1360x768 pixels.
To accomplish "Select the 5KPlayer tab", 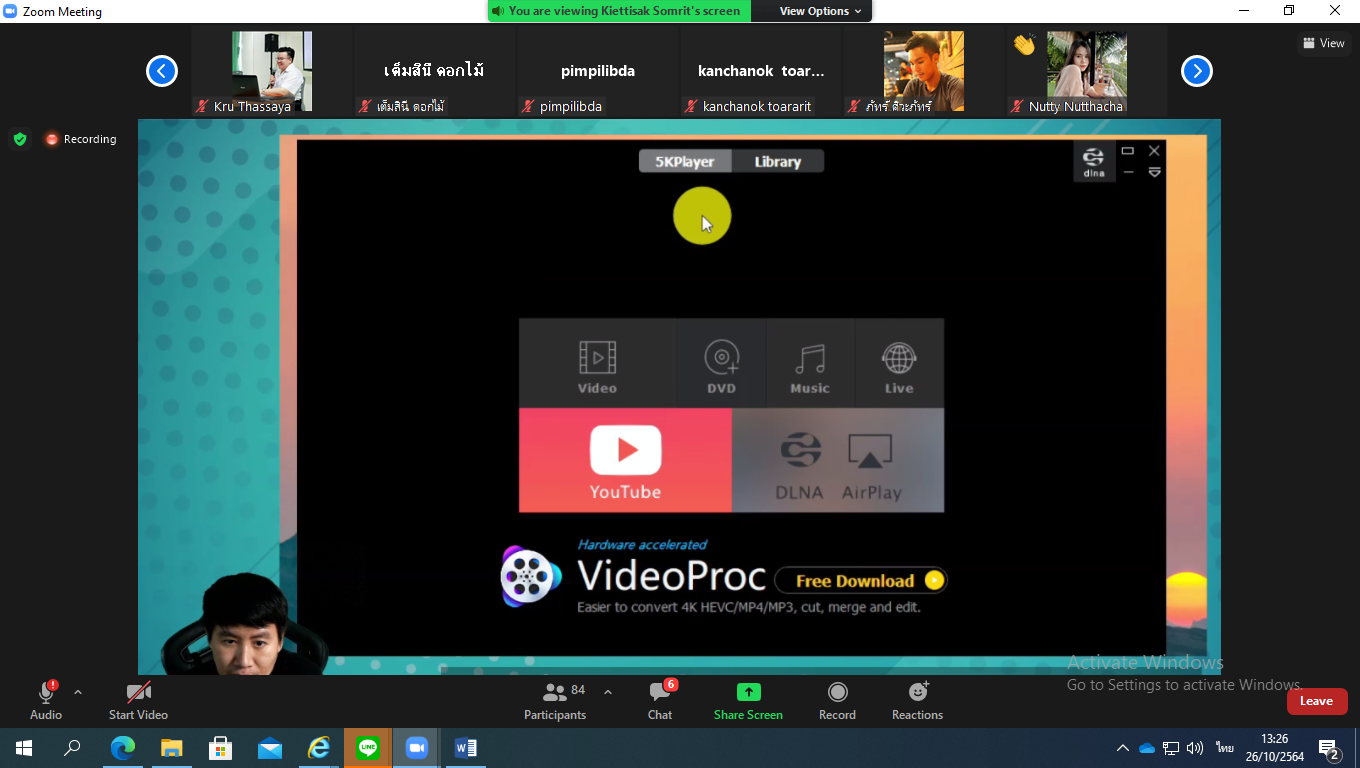I will point(685,161).
